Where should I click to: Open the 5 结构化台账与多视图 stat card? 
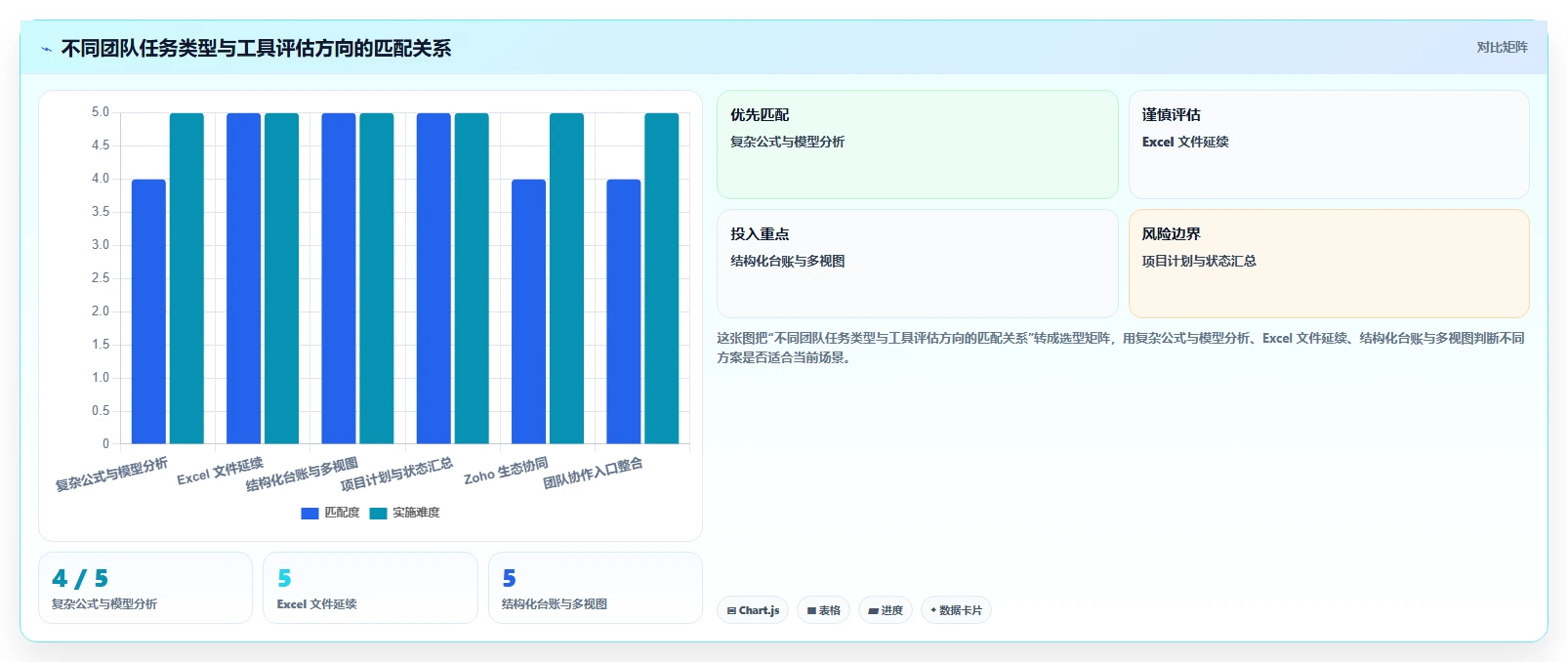pos(596,588)
